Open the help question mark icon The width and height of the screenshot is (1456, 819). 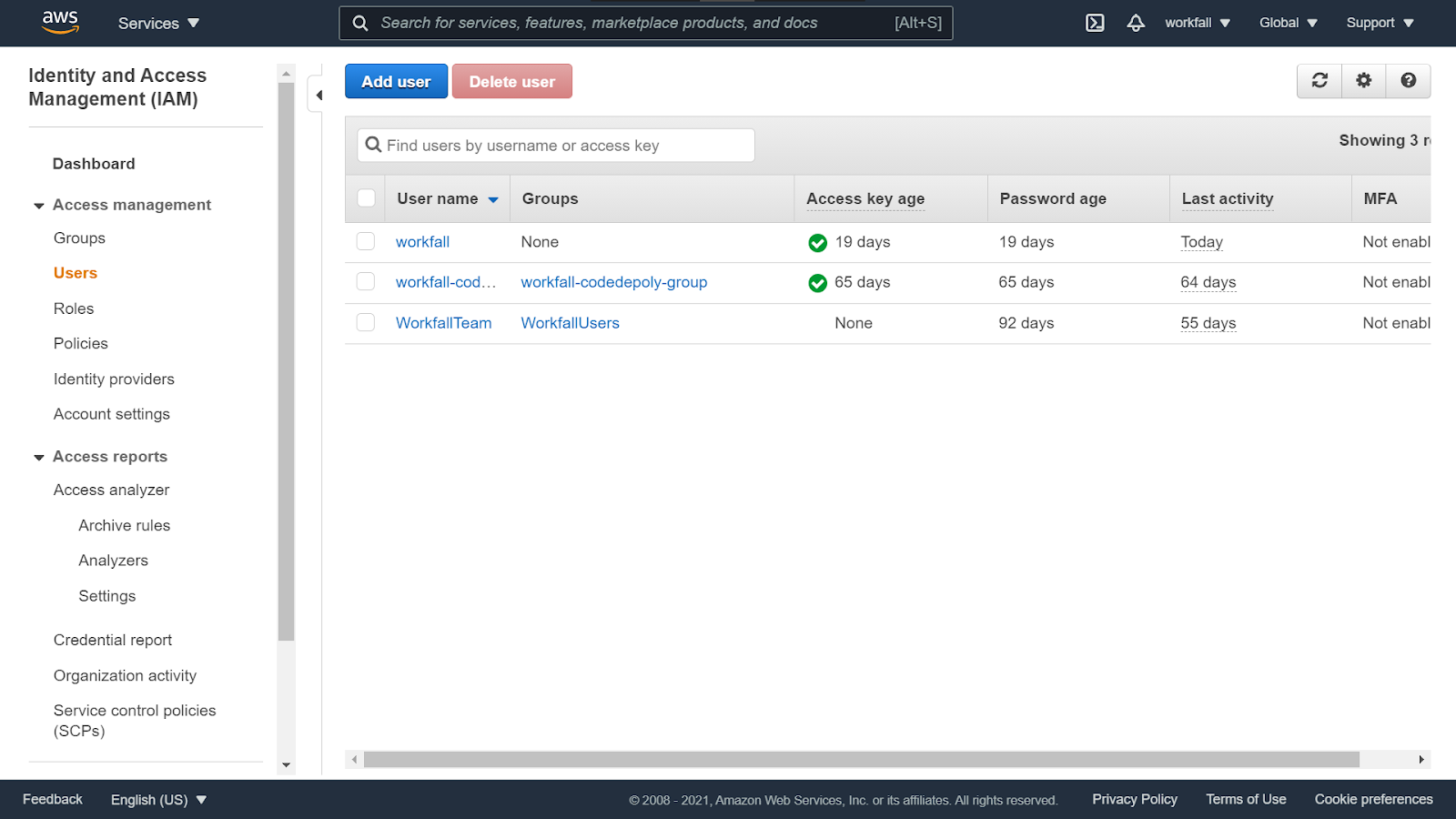click(x=1409, y=80)
